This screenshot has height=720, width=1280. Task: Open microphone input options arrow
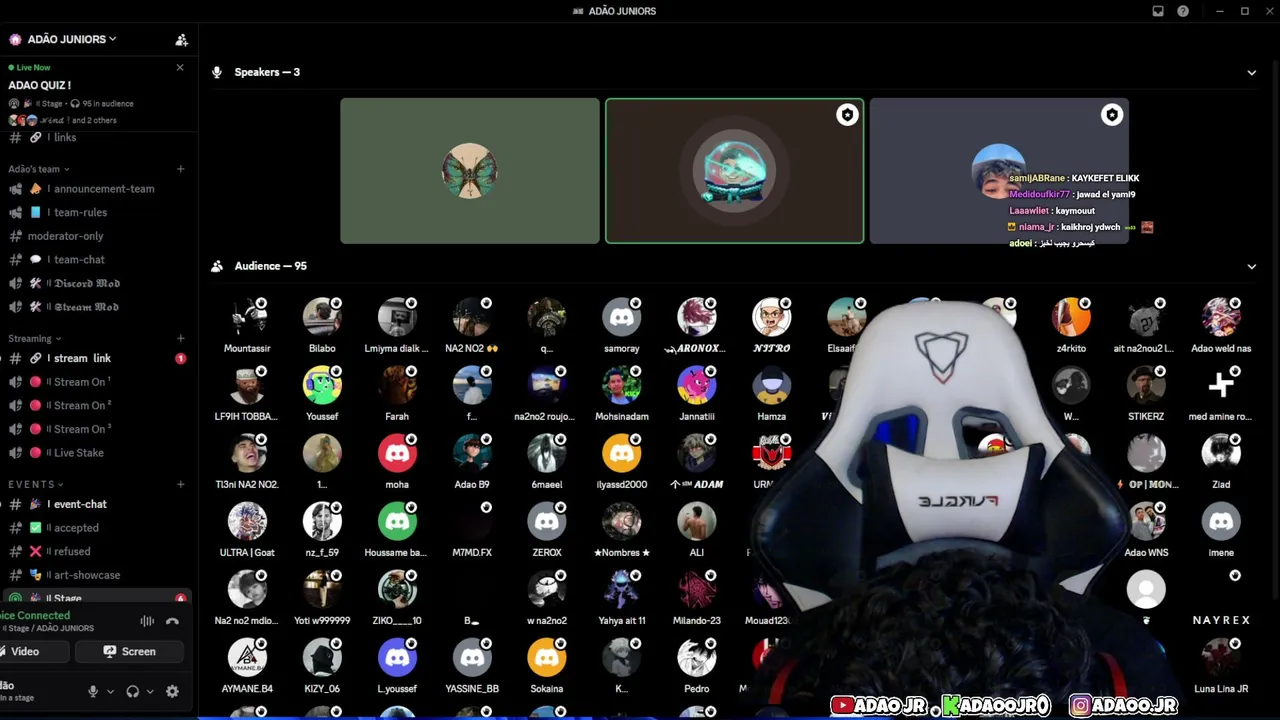110,691
